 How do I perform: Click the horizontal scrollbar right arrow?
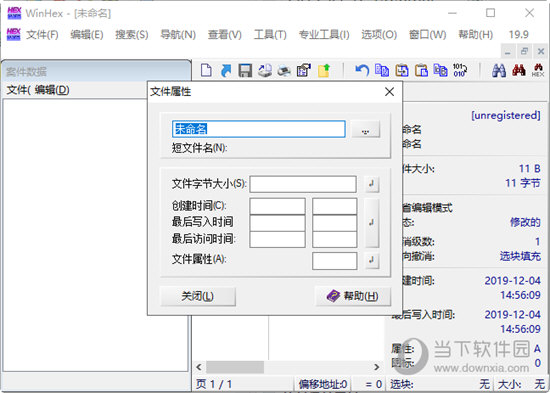click(377, 367)
